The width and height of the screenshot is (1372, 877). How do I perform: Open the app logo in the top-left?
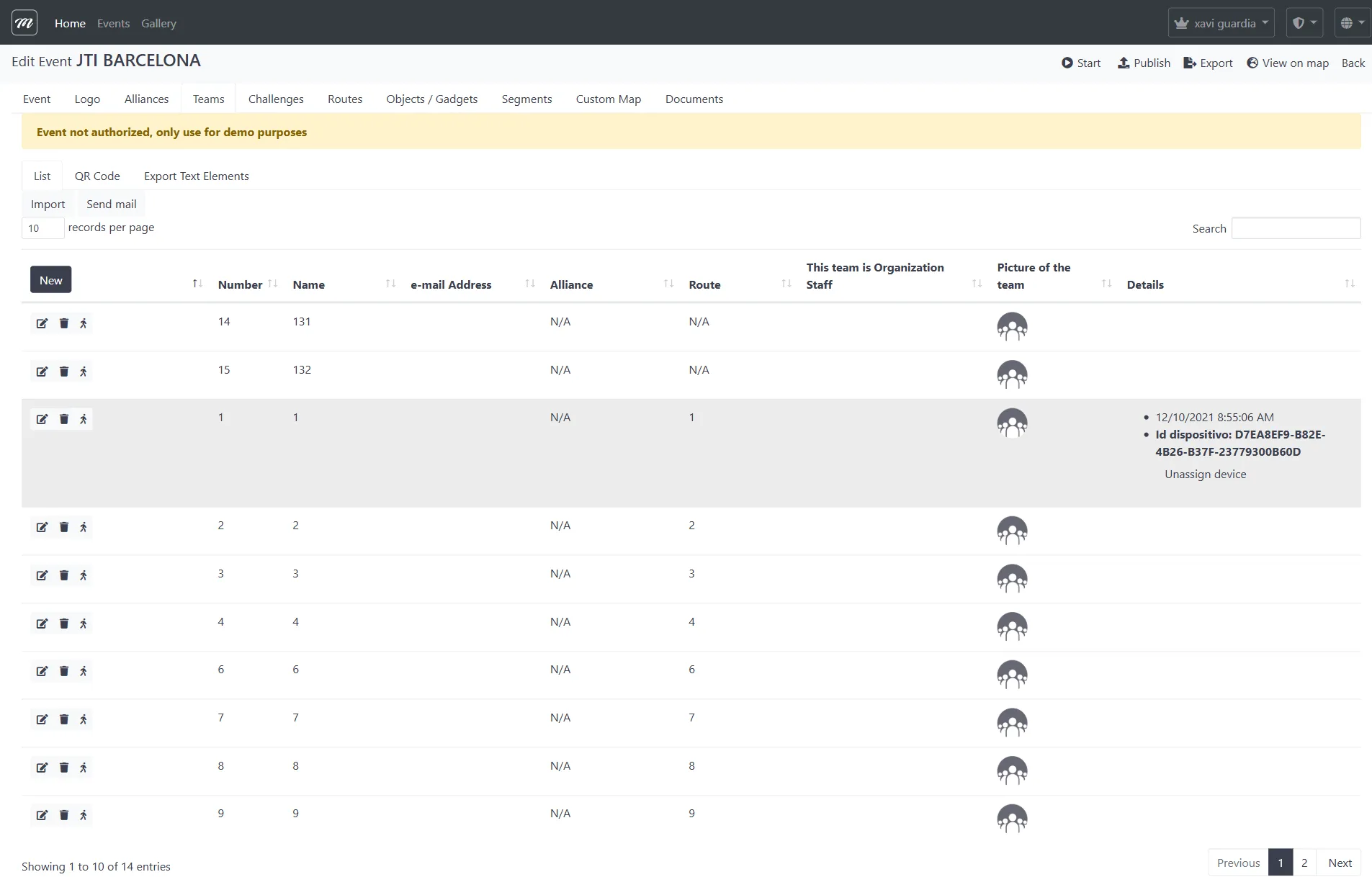[24, 23]
